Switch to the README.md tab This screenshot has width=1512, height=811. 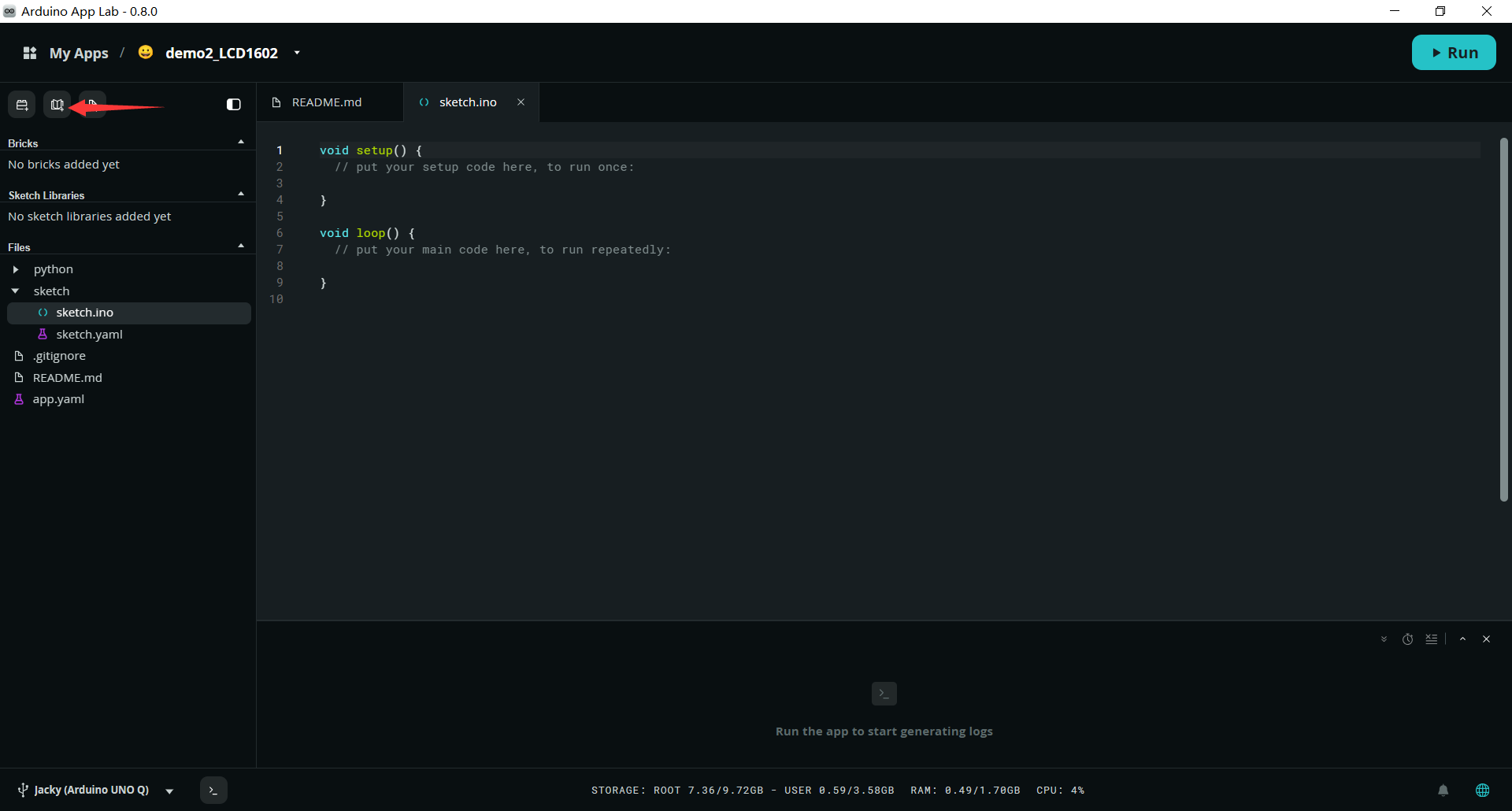327,102
